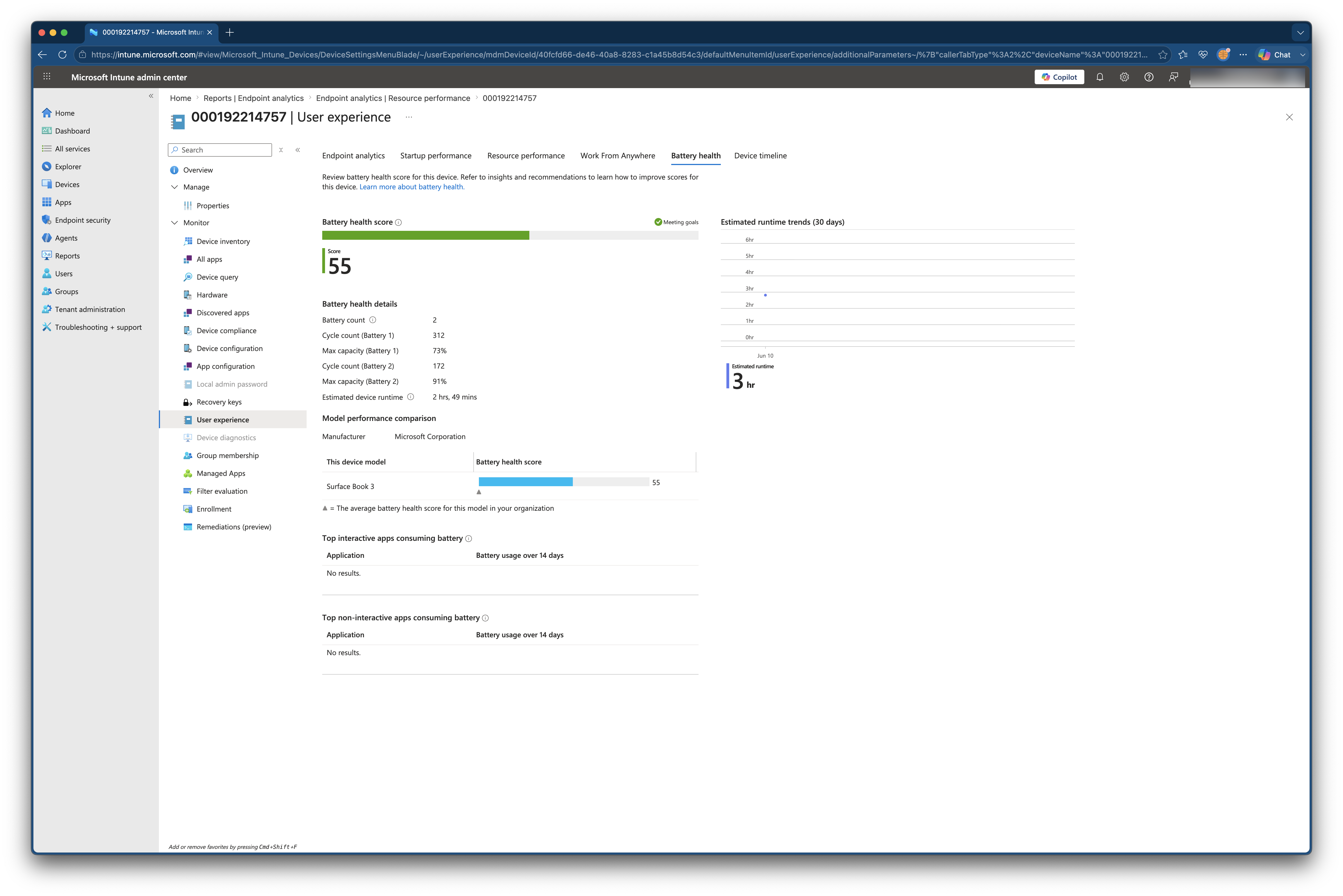The height and width of the screenshot is (896, 1343).
Task: Click Home in the breadcrumb
Action: [181, 98]
